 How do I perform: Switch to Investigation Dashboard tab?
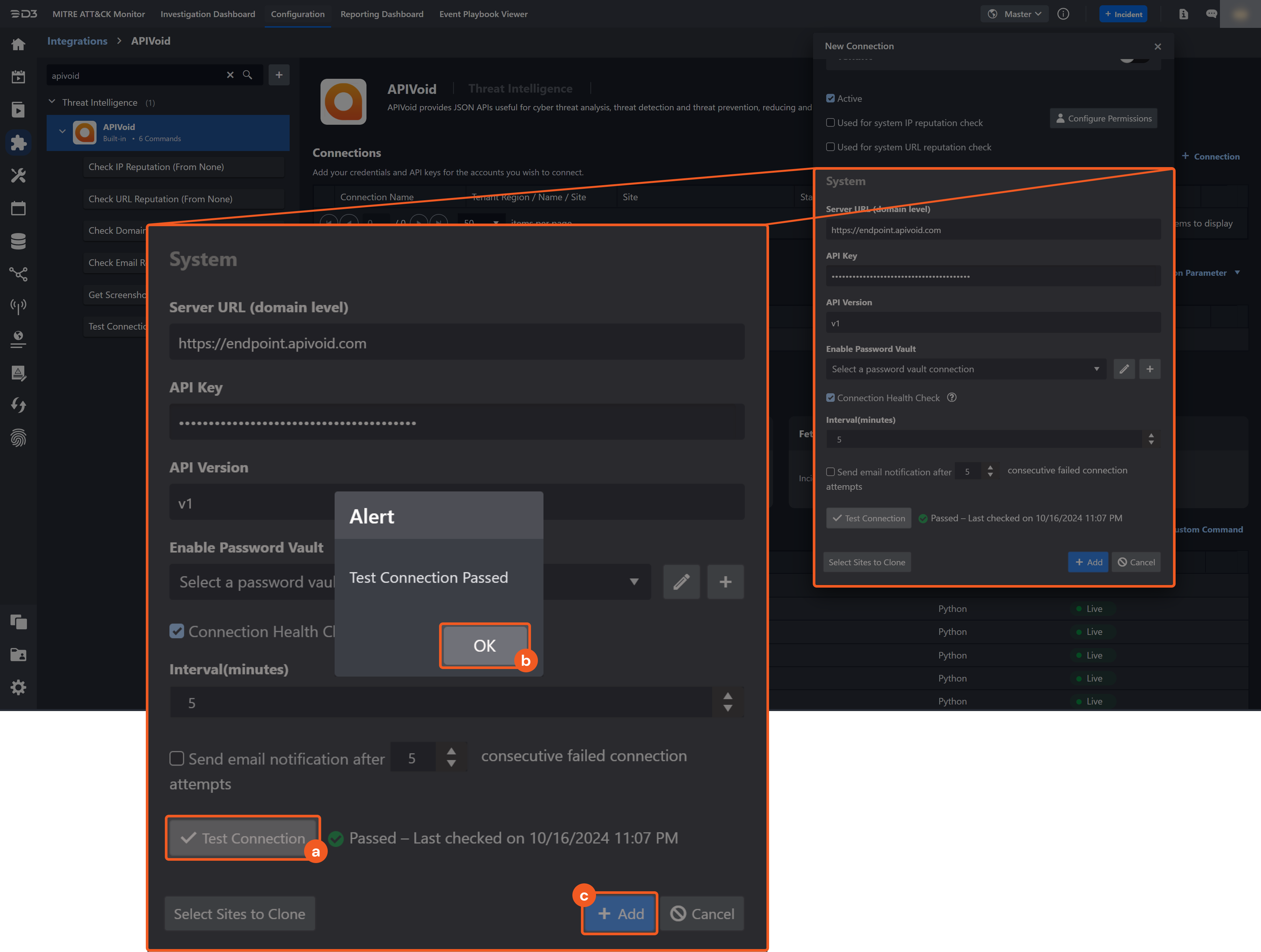pos(208,14)
